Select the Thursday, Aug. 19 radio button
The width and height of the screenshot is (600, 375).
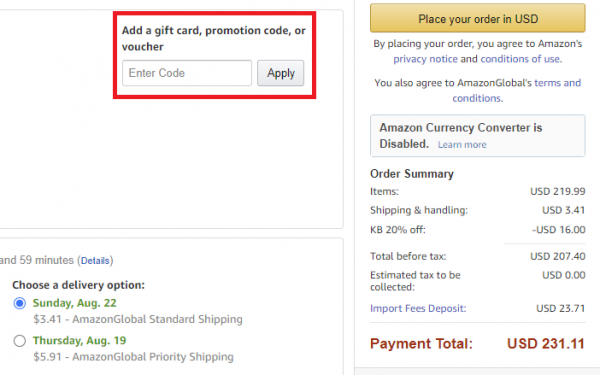click(20, 341)
